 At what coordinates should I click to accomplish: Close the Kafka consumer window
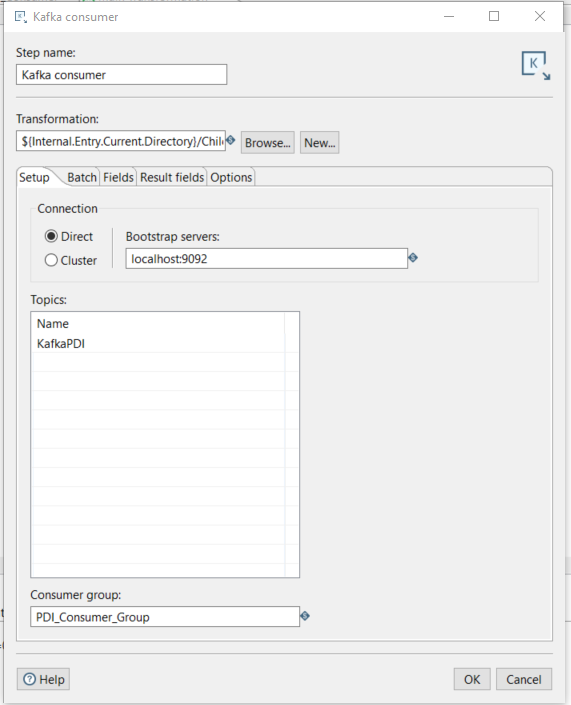point(540,17)
